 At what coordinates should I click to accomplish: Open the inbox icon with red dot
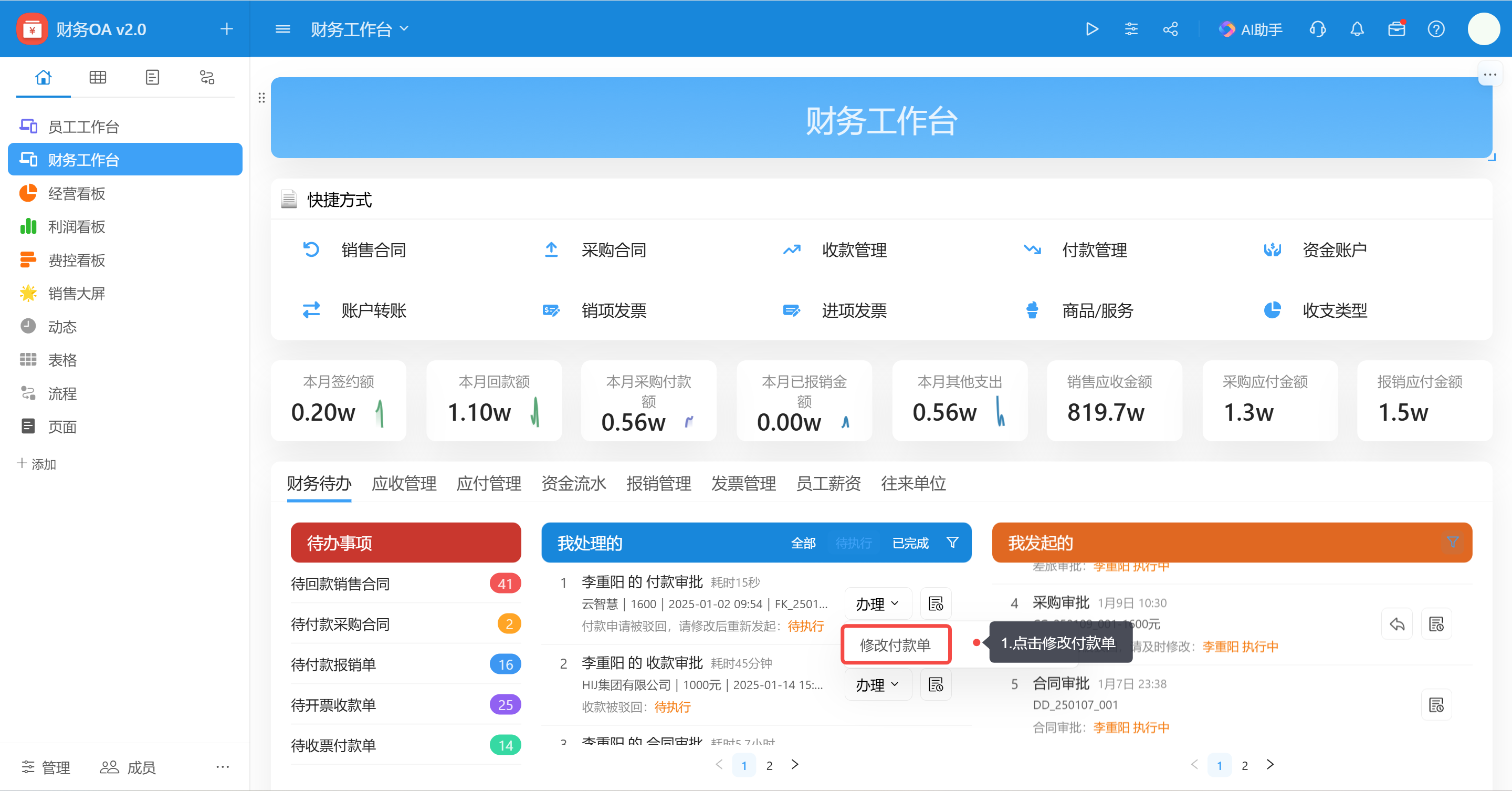[x=1397, y=28]
